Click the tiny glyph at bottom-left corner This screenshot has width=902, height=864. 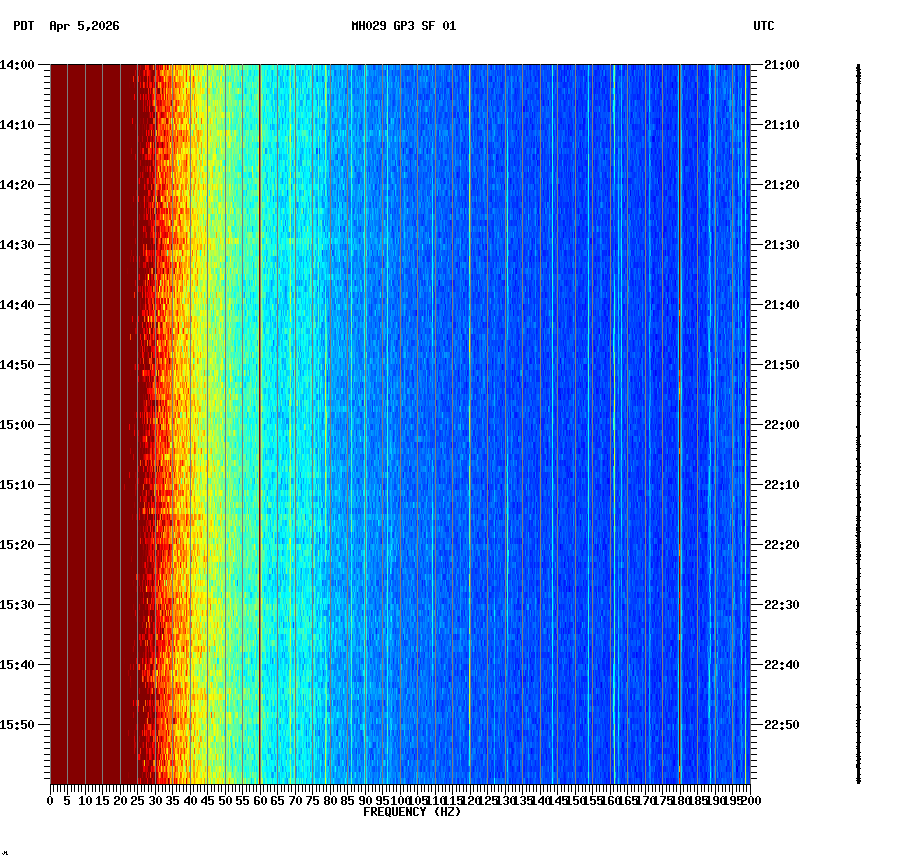coord(6,855)
